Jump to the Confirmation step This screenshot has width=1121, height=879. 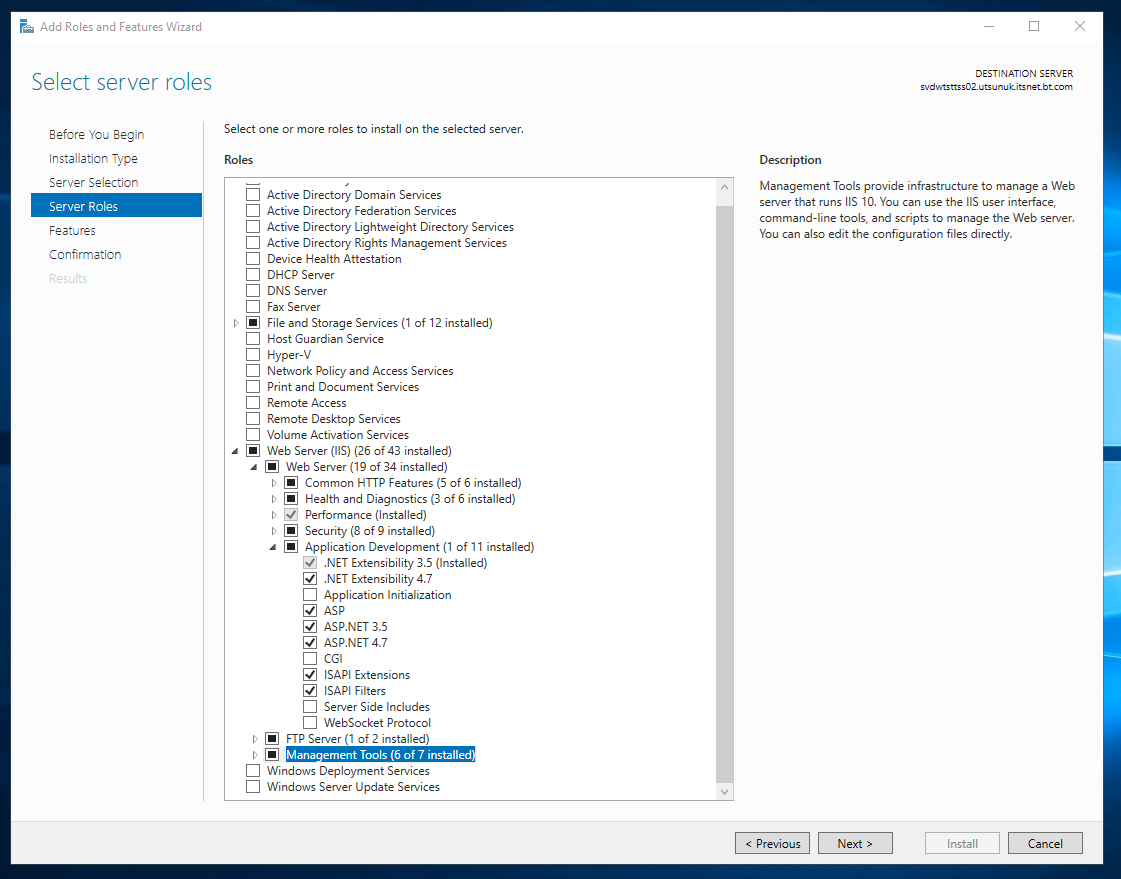pyautogui.click(x=85, y=254)
